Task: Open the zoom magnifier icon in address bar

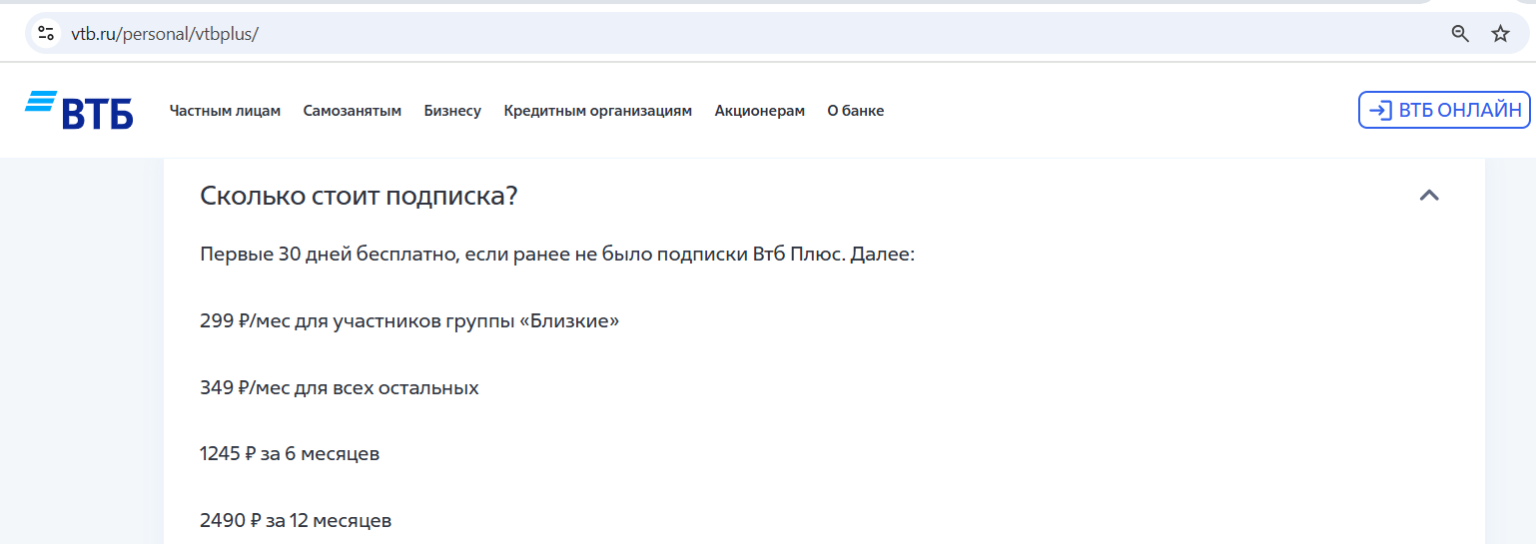Action: (x=1460, y=33)
